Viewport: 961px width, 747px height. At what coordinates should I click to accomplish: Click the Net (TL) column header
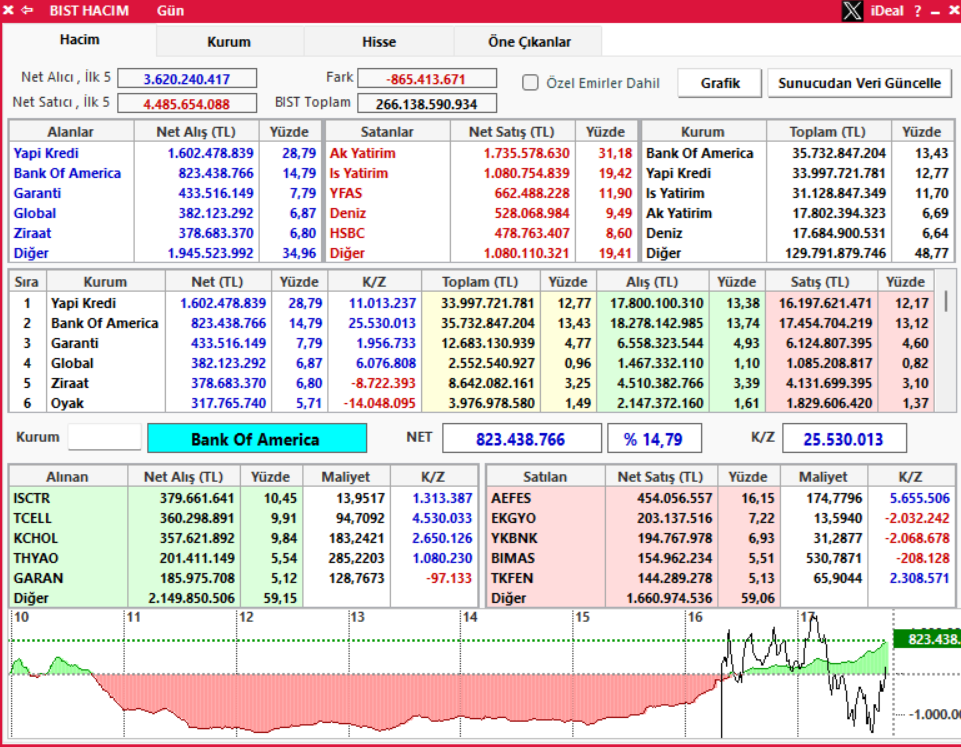coord(218,282)
